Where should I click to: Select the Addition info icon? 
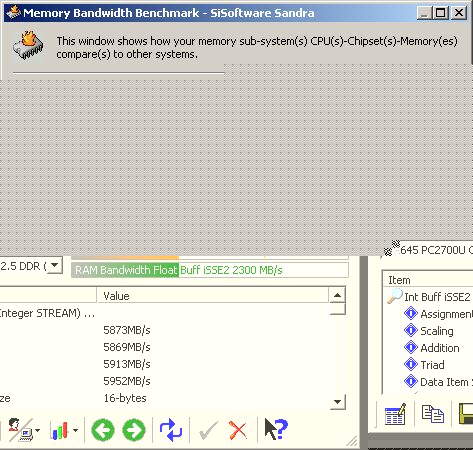tap(411, 348)
